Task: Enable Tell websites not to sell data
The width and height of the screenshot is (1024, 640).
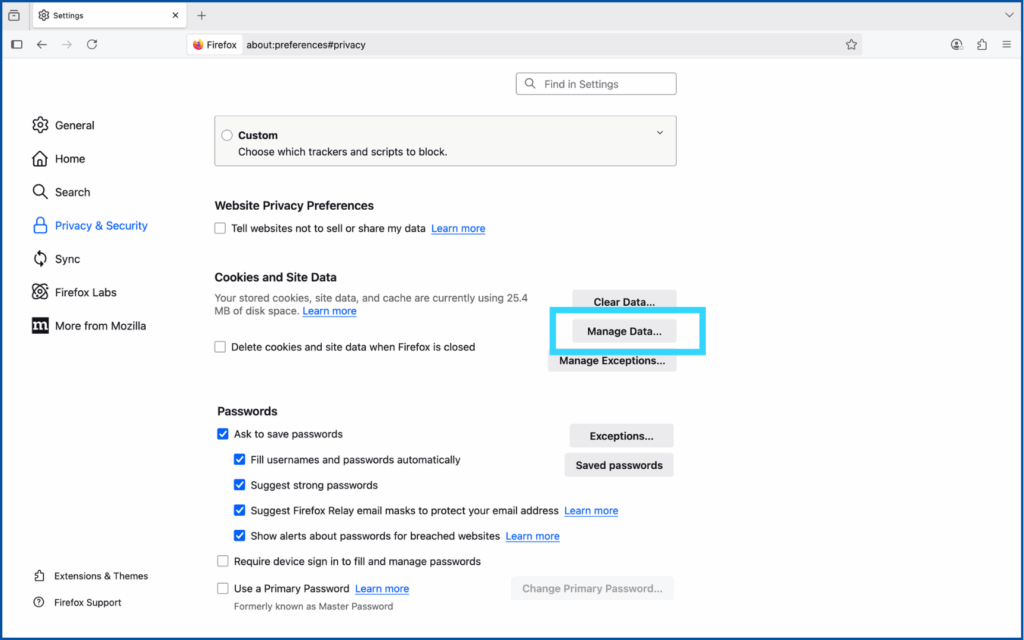Action: click(x=220, y=228)
